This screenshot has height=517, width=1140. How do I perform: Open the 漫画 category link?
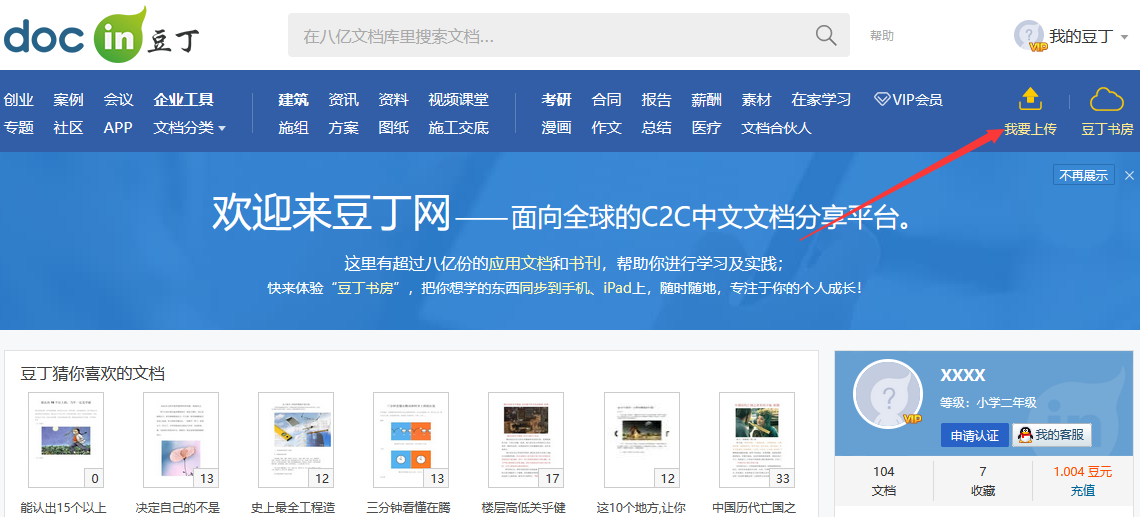(557, 128)
